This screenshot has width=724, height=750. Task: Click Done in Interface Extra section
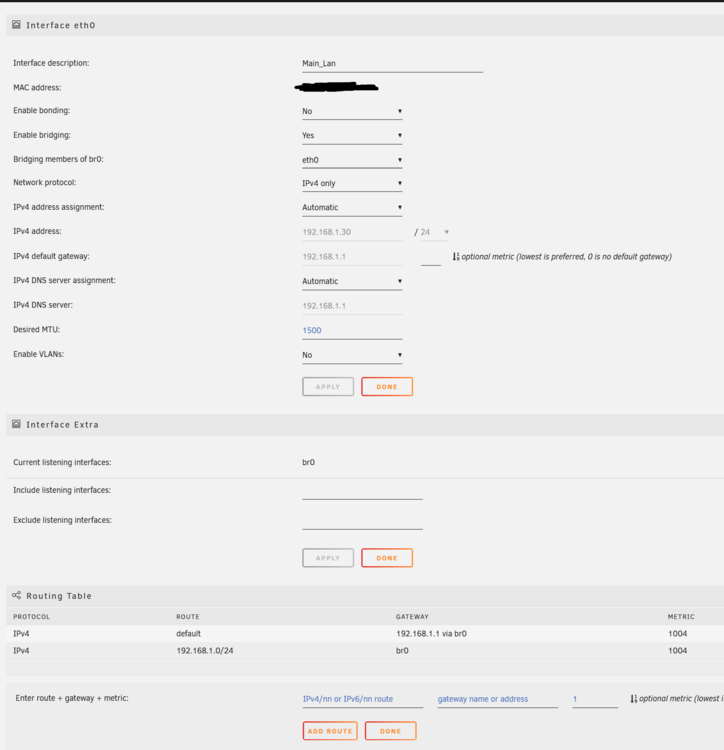click(387, 558)
